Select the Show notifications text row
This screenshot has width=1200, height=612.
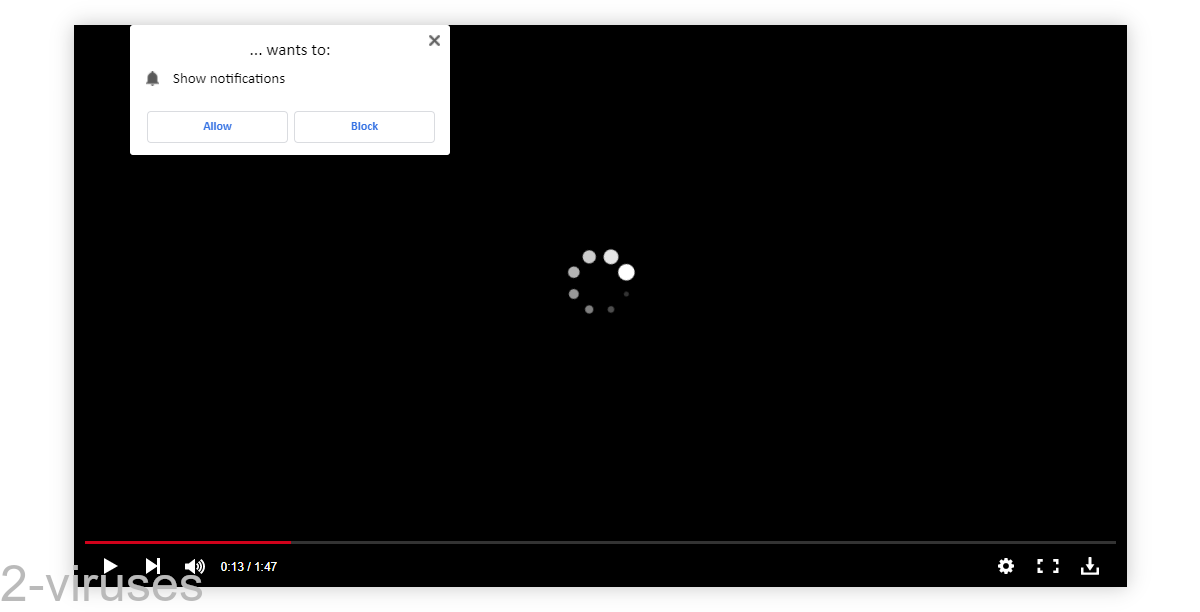point(228,78)
